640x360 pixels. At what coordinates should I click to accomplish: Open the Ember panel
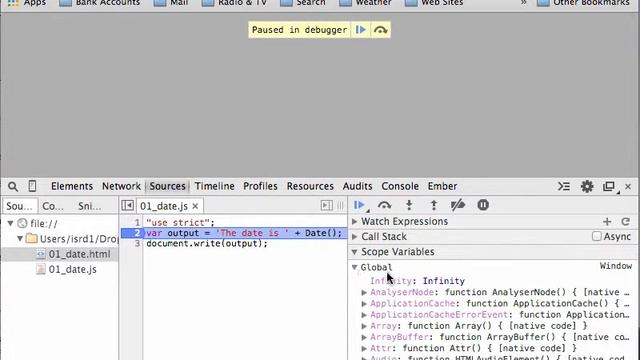442,186
